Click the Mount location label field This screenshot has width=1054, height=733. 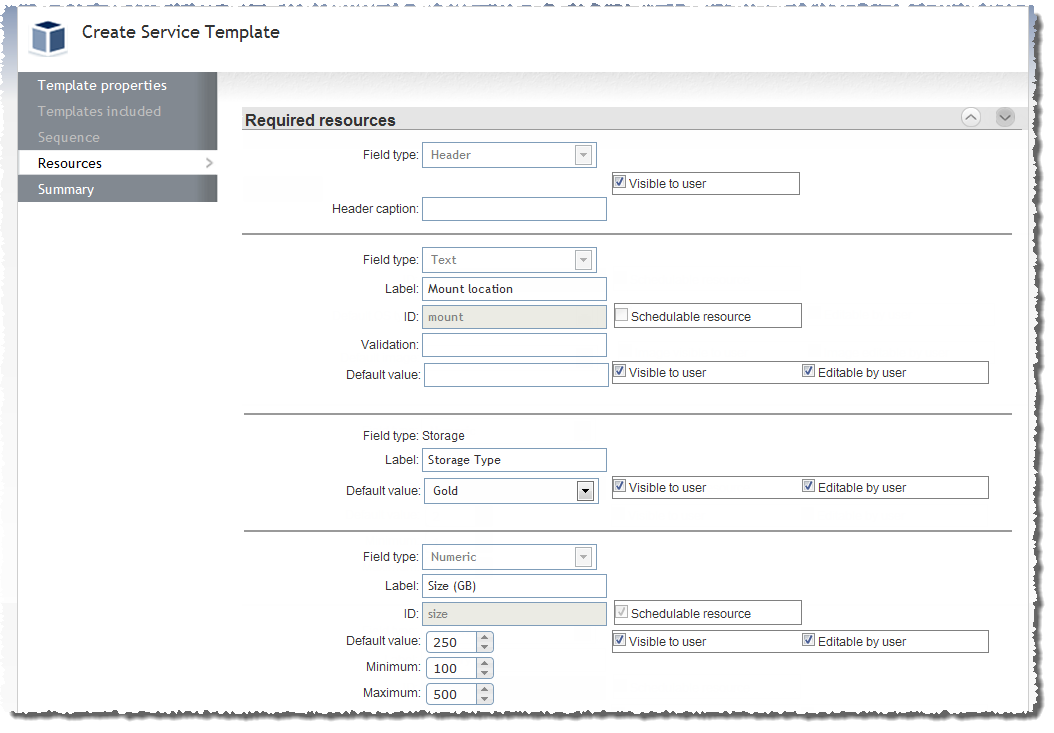coord(514,289)
